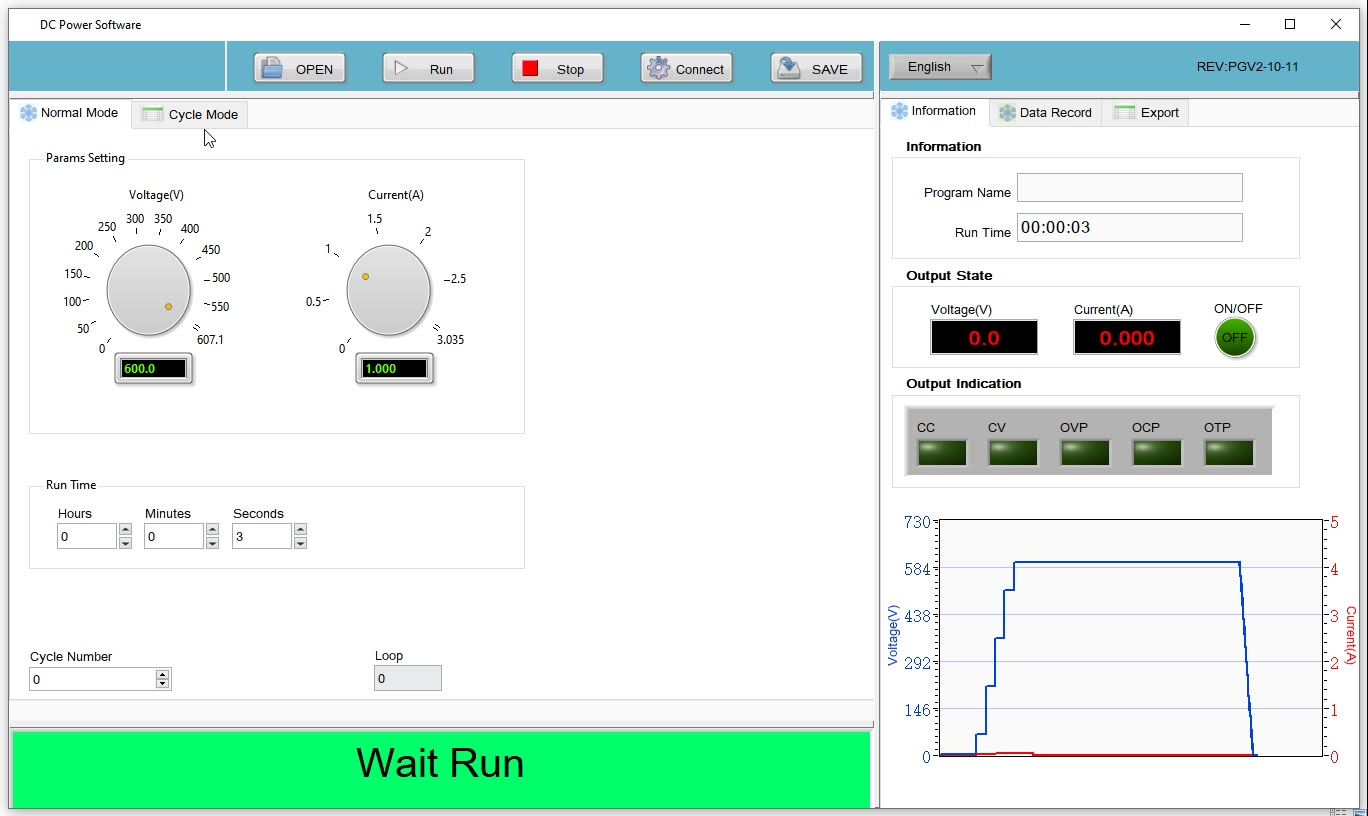Select the Data Record tab icon
This screenshot has width=1368, height=816.
click(1007, 113)
